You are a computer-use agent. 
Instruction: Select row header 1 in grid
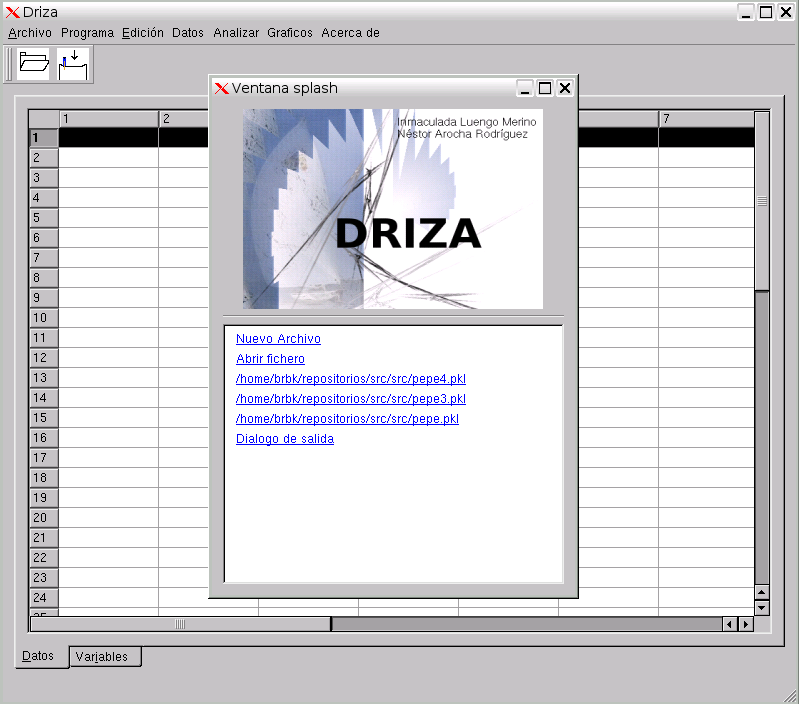44,138
